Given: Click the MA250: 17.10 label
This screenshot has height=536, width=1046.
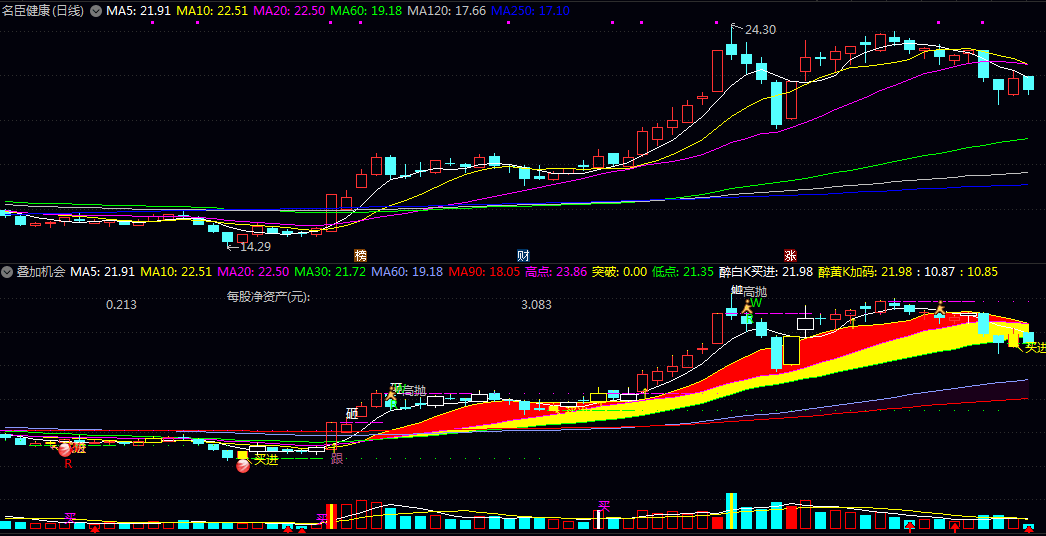Looking at the screenshot, I should point(528,11).
